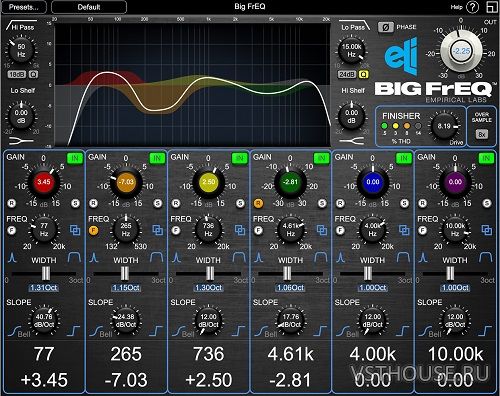The height and width of the screenshot is (396, 500).
Task: Click the WIDTH slider on 1.06Oct band
Action: 287,274
